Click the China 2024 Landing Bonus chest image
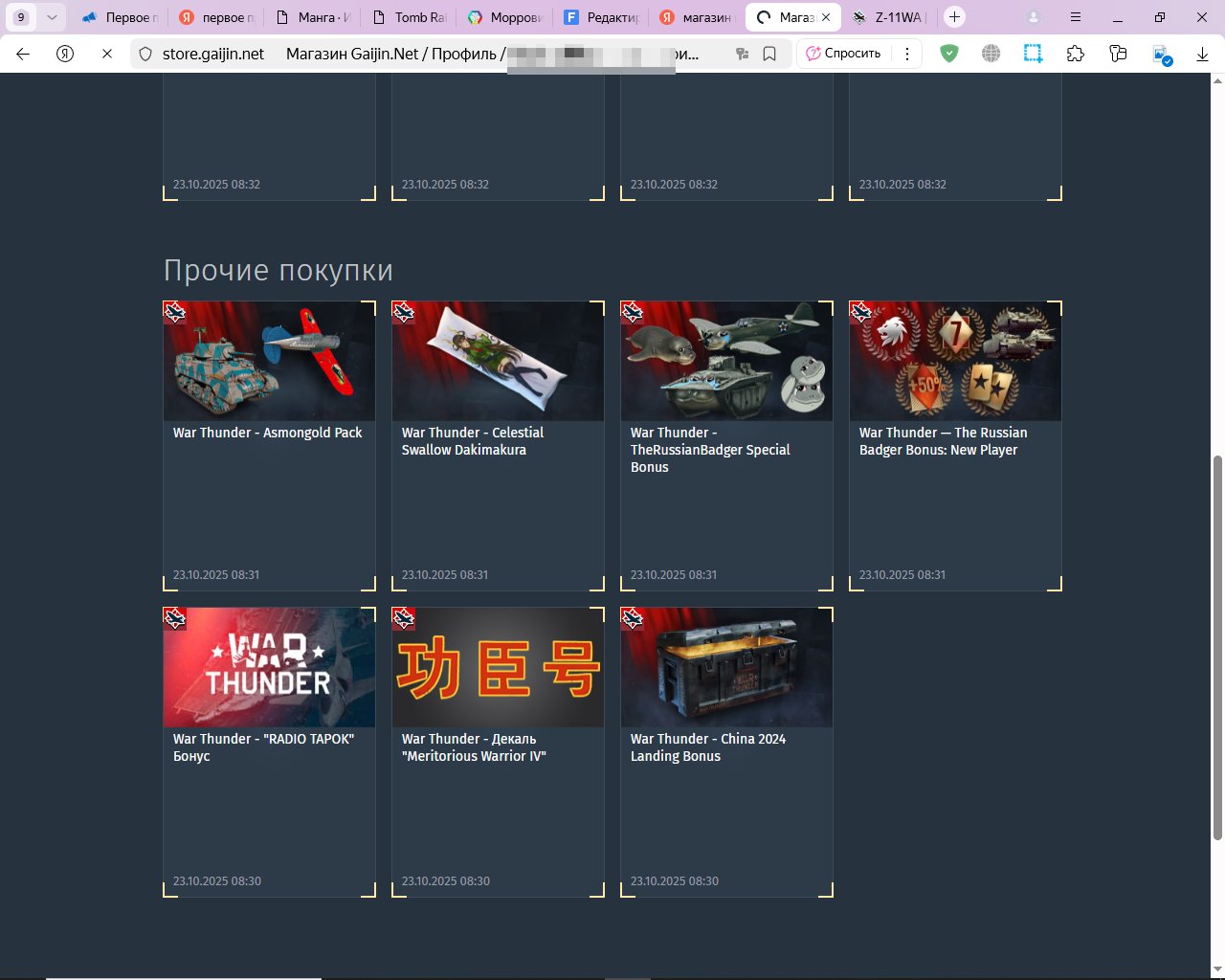The width and height of the screenshot is (1225, 980). coord(726,668)
